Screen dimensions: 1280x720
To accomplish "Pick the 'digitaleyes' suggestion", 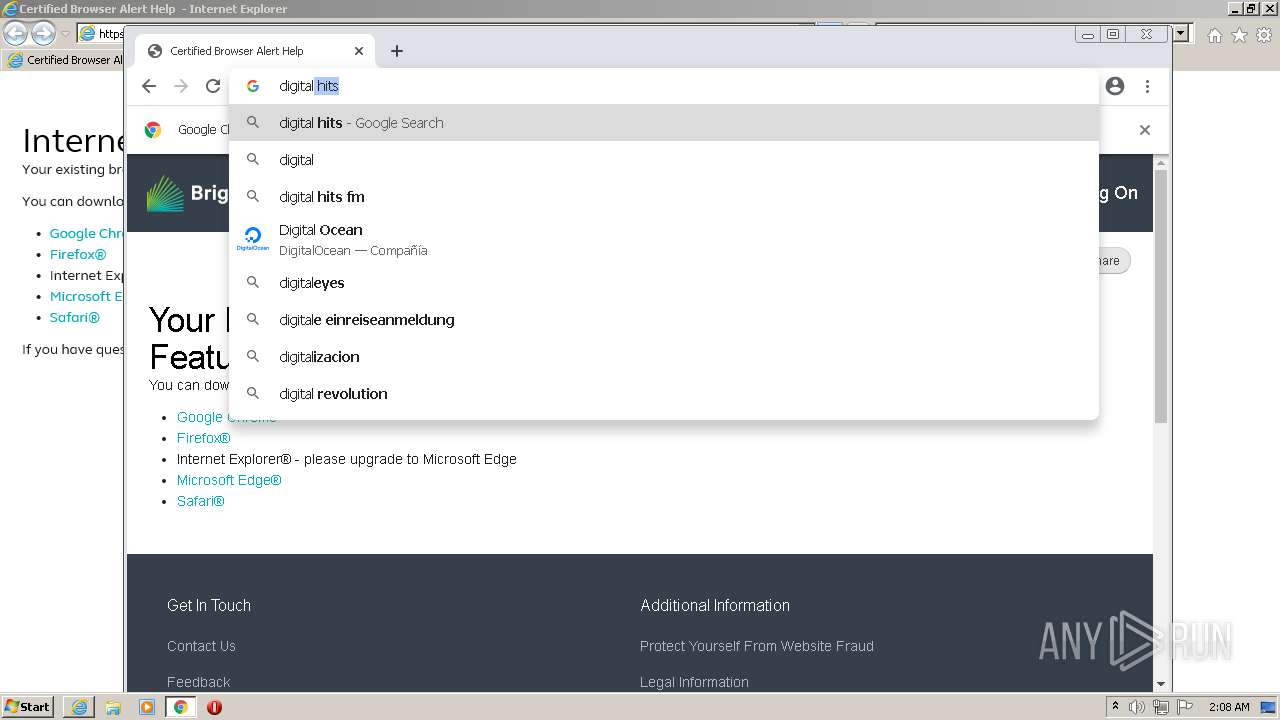I will click(664, 283).
